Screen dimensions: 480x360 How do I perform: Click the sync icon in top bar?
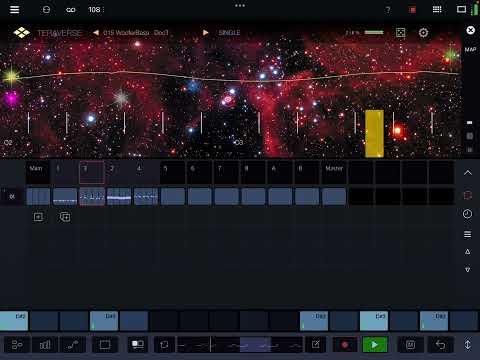46,9
